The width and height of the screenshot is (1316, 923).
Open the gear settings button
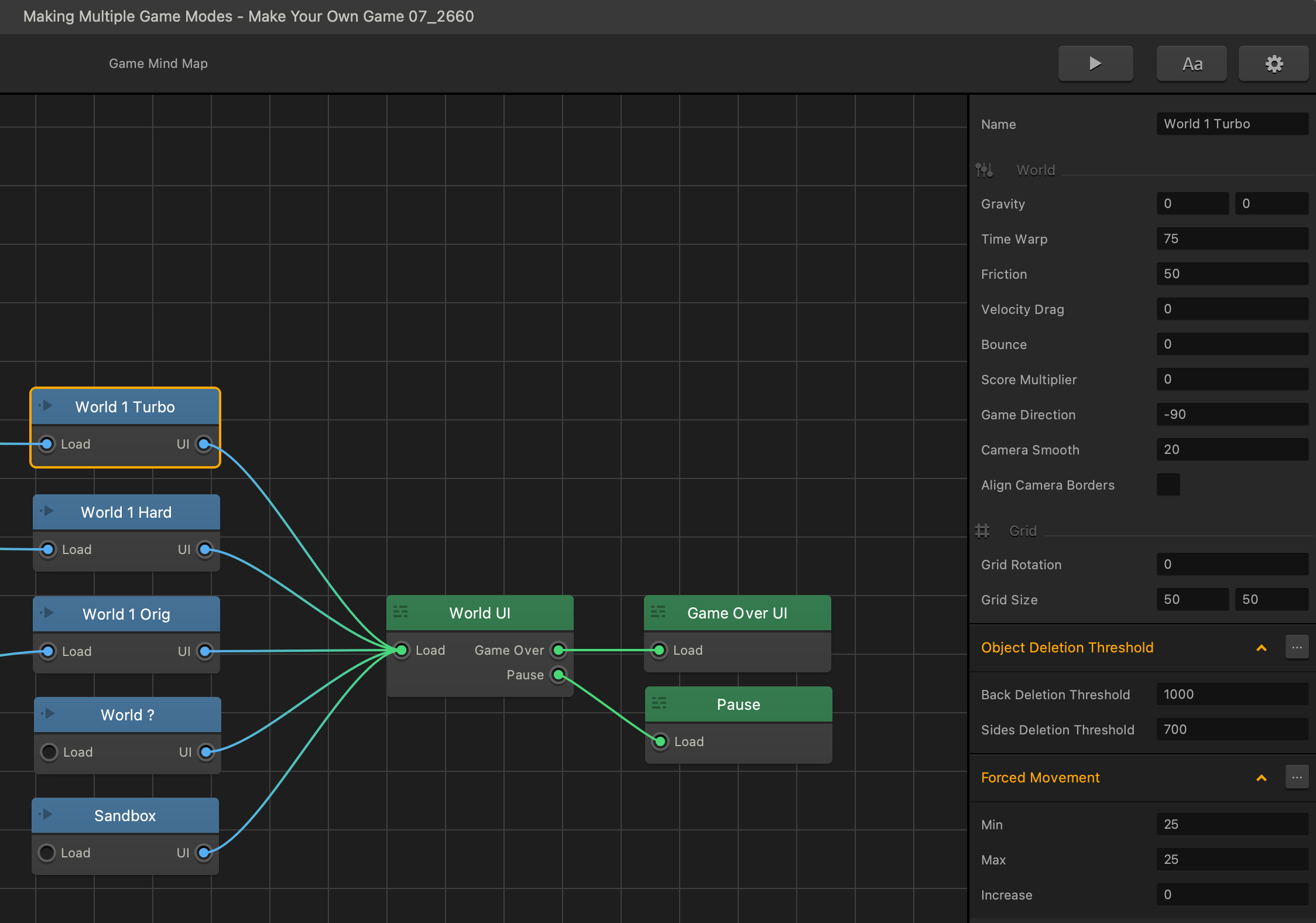point(1274,63)
